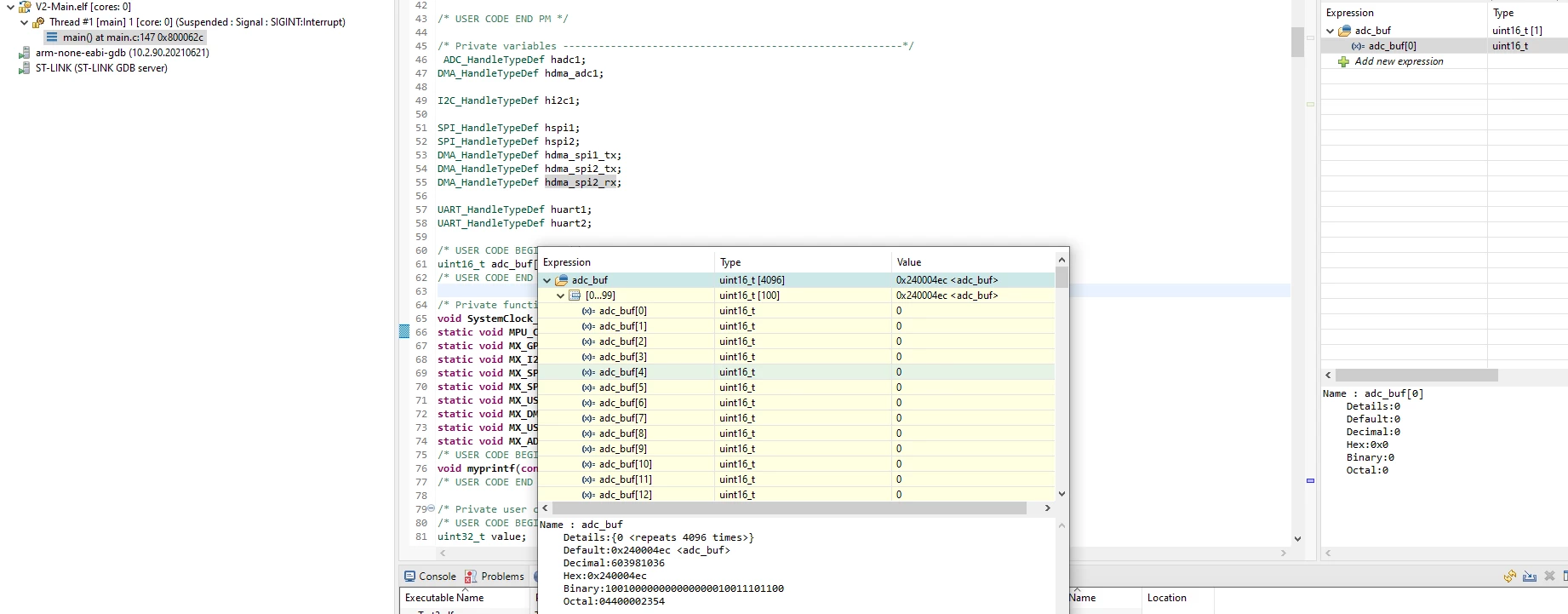
Task: Collapse adc_buf in Expressions view
Action: (1331, 31)
